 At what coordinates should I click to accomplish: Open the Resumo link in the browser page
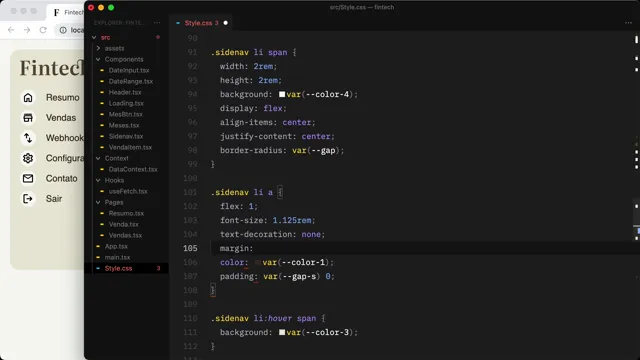[x=62, y=98]
